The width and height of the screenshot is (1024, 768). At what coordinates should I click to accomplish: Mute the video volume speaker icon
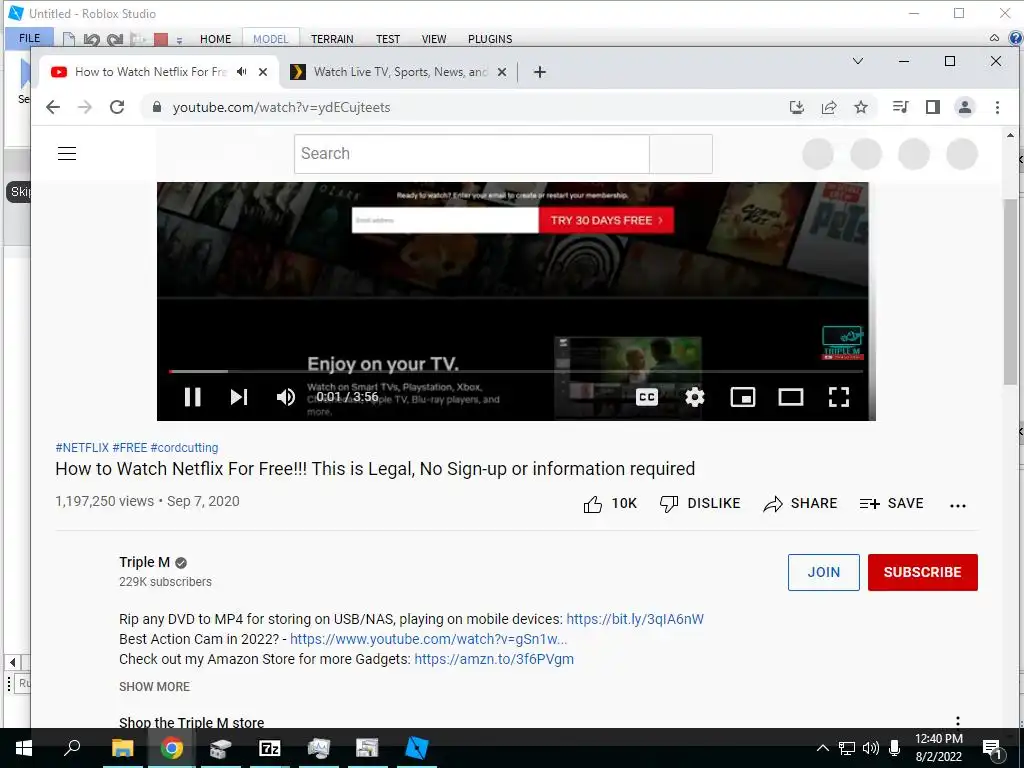point(285,397)
